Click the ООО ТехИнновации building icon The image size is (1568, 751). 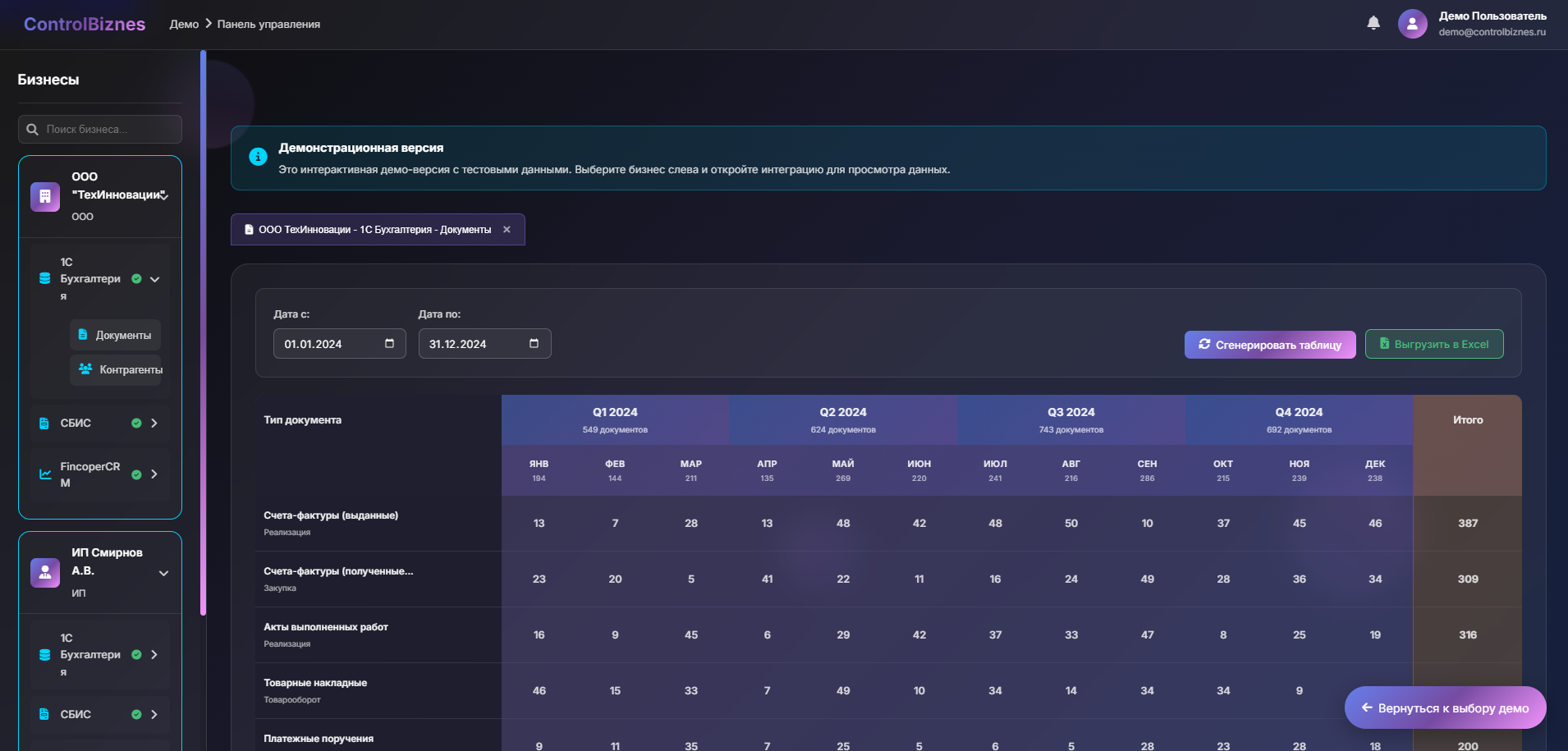45,197
